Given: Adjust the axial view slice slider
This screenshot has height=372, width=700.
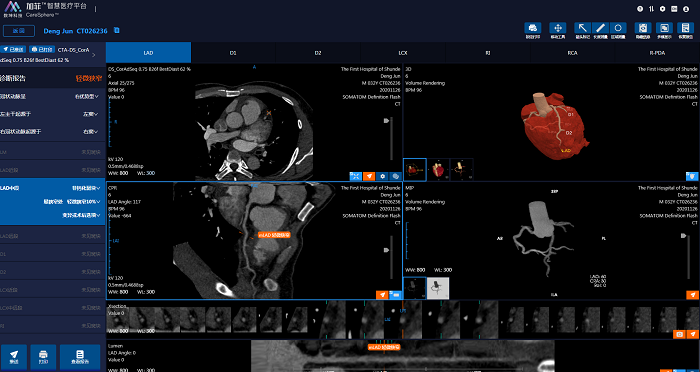Looking at the screenshot, I should coord(387,121).
